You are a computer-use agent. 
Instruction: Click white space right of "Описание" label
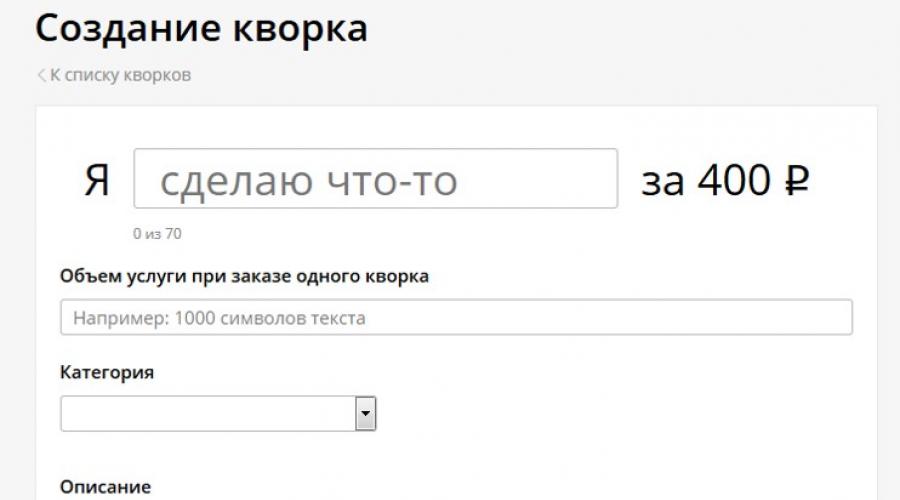point(500,486)
